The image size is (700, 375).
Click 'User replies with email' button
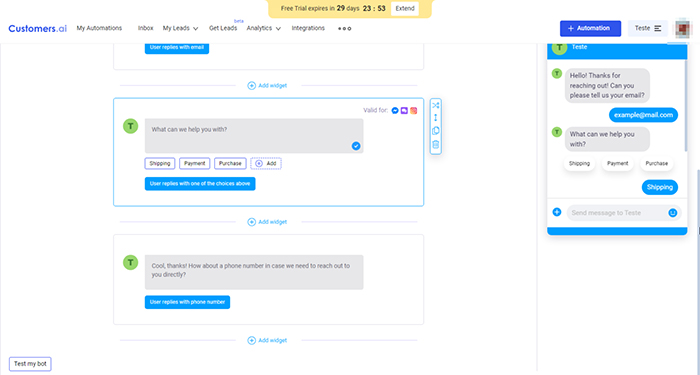(x=177, y=48)
